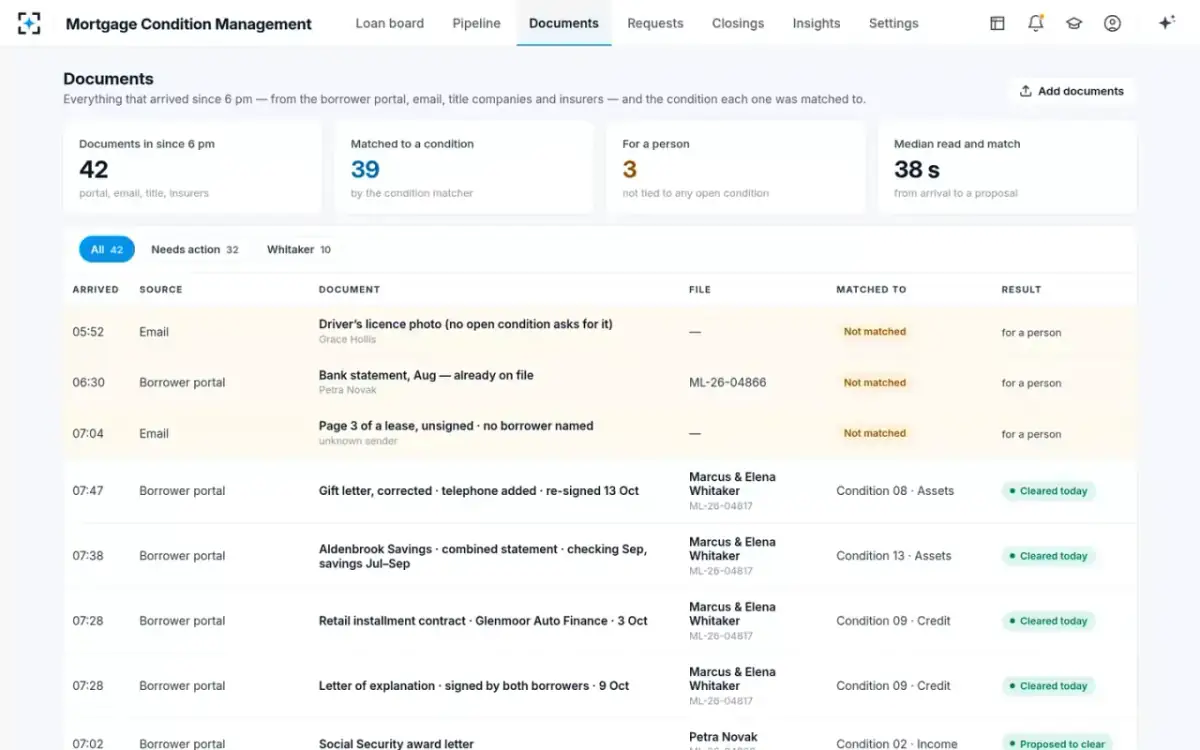
Task: Open the layout panel icon
Action: pos(997,23)
